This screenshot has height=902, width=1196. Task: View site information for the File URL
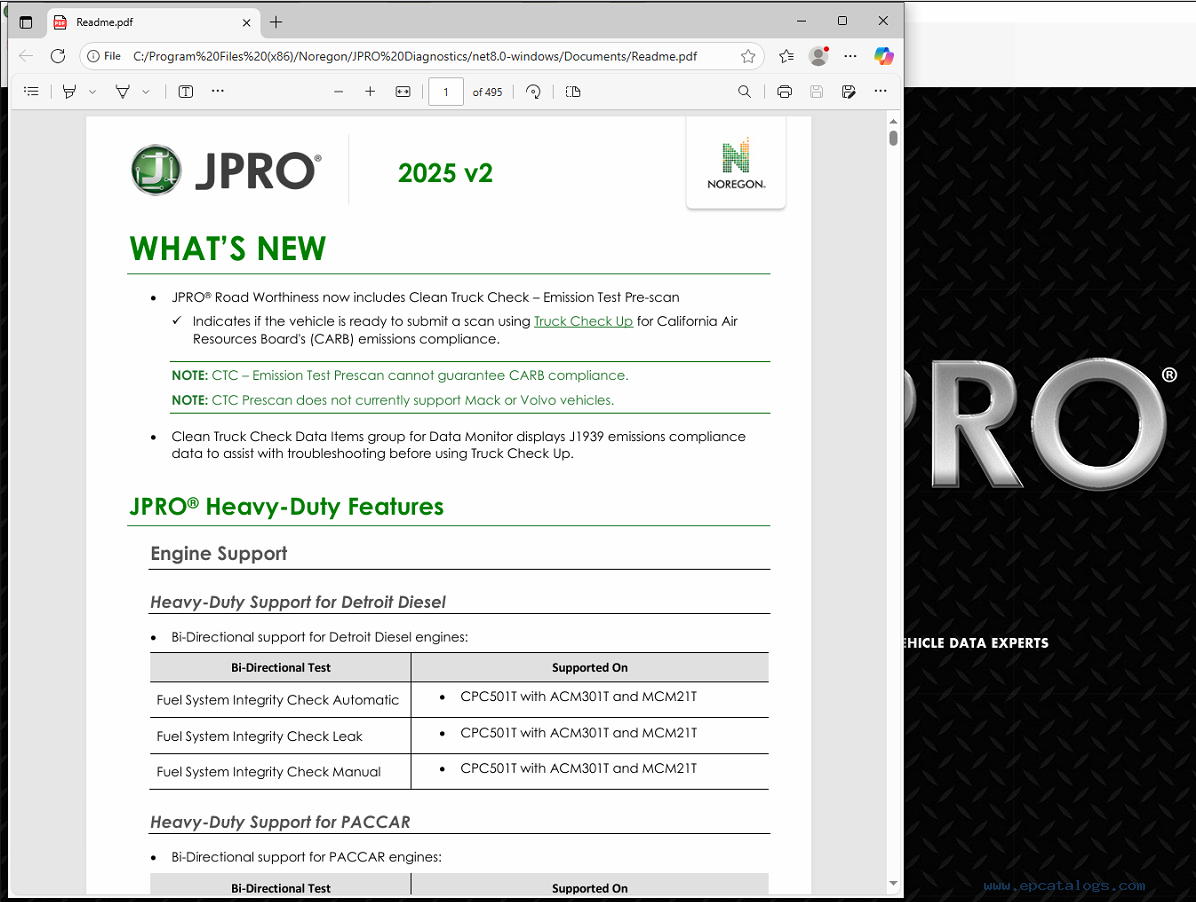click(x=104, y=56)
